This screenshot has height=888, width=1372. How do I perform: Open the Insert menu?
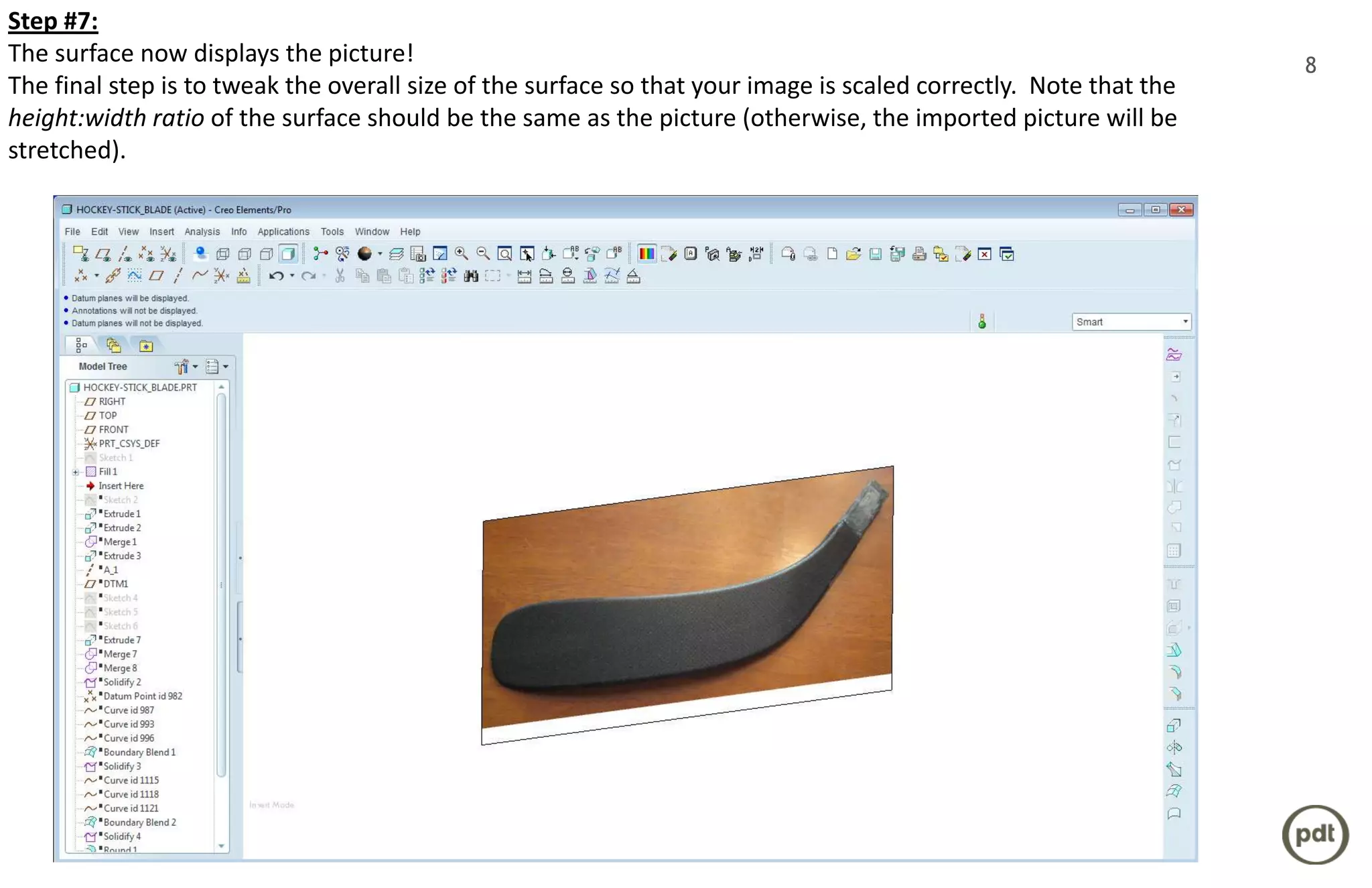coord(161,231)
